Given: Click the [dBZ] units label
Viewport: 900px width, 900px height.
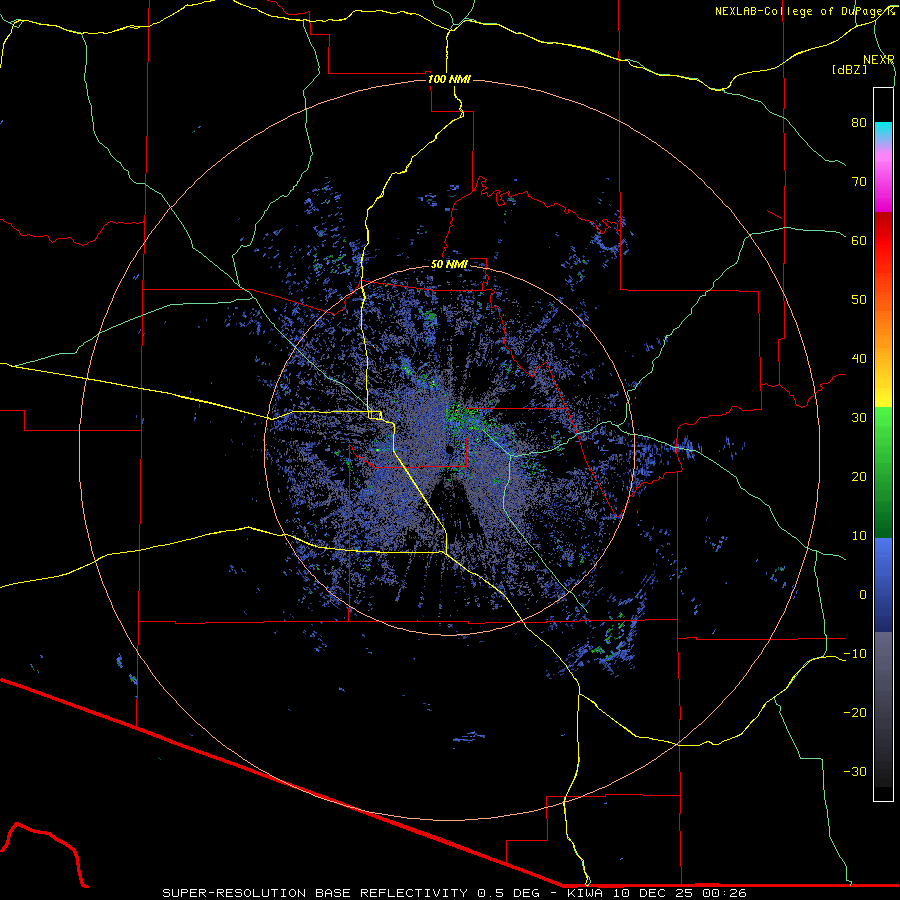Looking at the screenshot, I should tap(849, 70).
